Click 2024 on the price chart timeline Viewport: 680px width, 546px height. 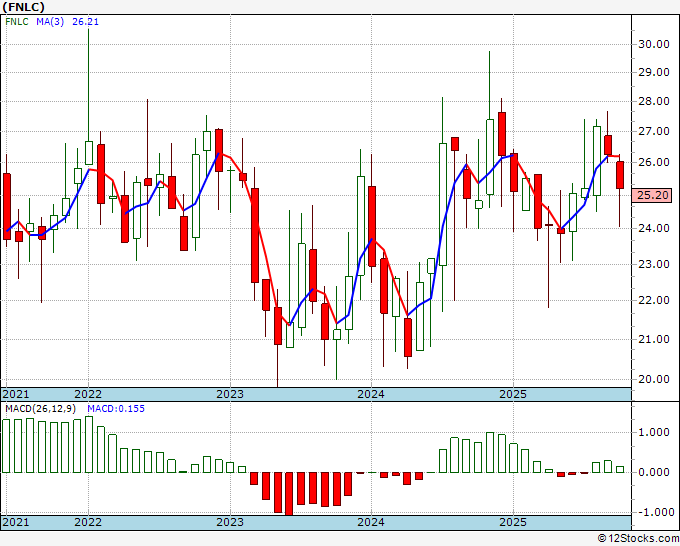371,394
